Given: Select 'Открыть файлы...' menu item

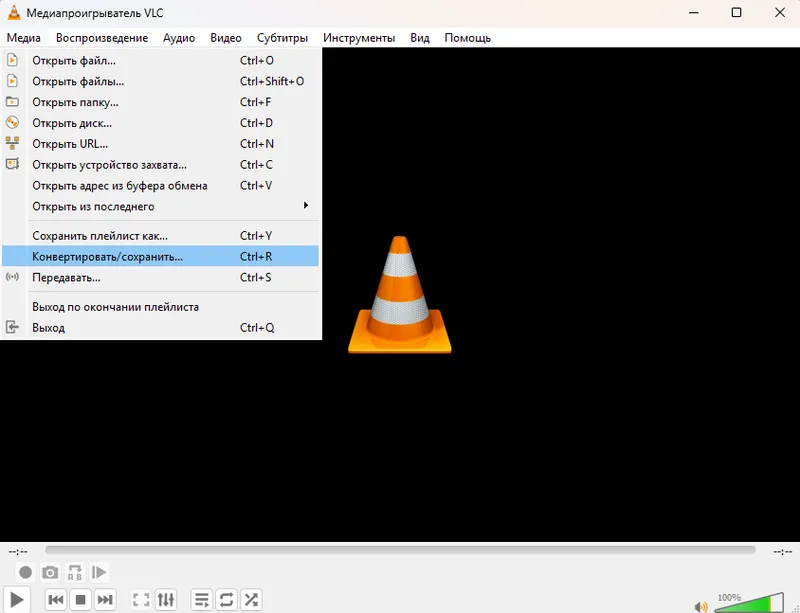Looking at the screenshot, I should pos(161,81).
